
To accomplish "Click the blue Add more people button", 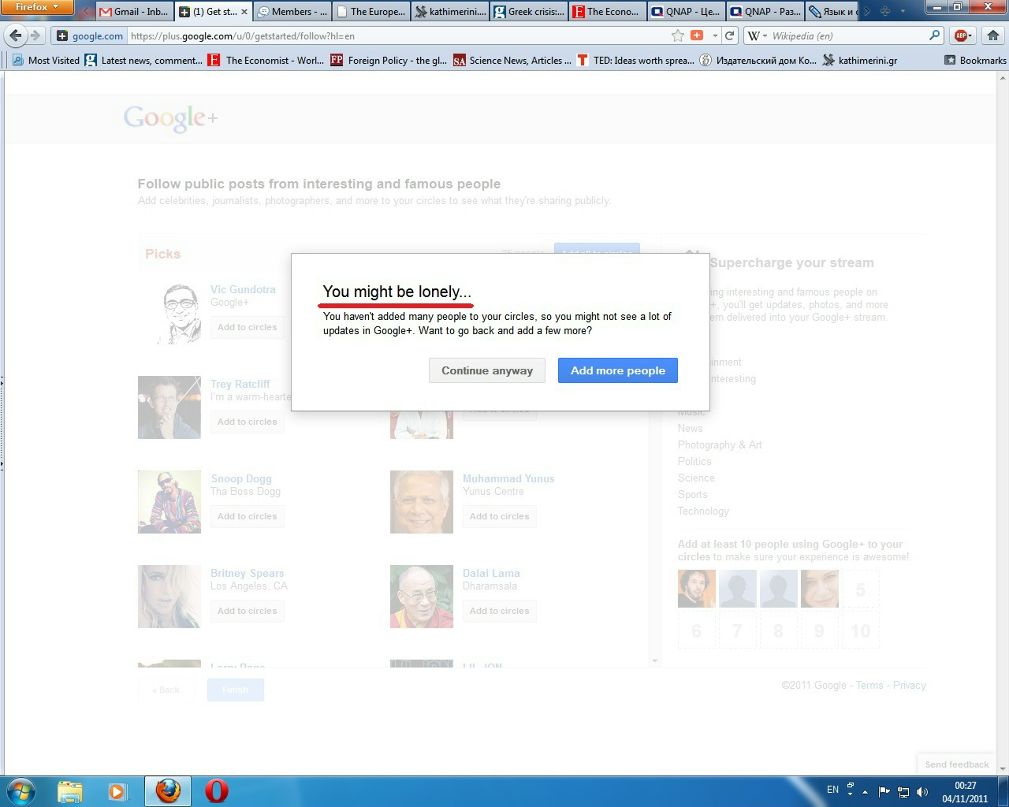I will coord(618,371).
